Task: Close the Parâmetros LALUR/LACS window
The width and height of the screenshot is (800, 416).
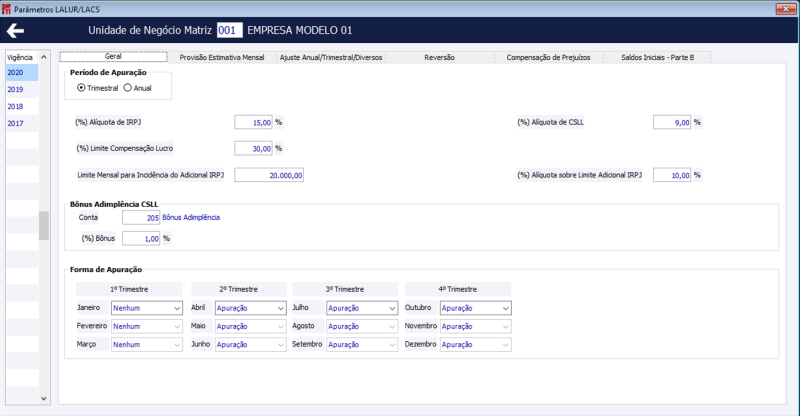Action: coord(786,9)
